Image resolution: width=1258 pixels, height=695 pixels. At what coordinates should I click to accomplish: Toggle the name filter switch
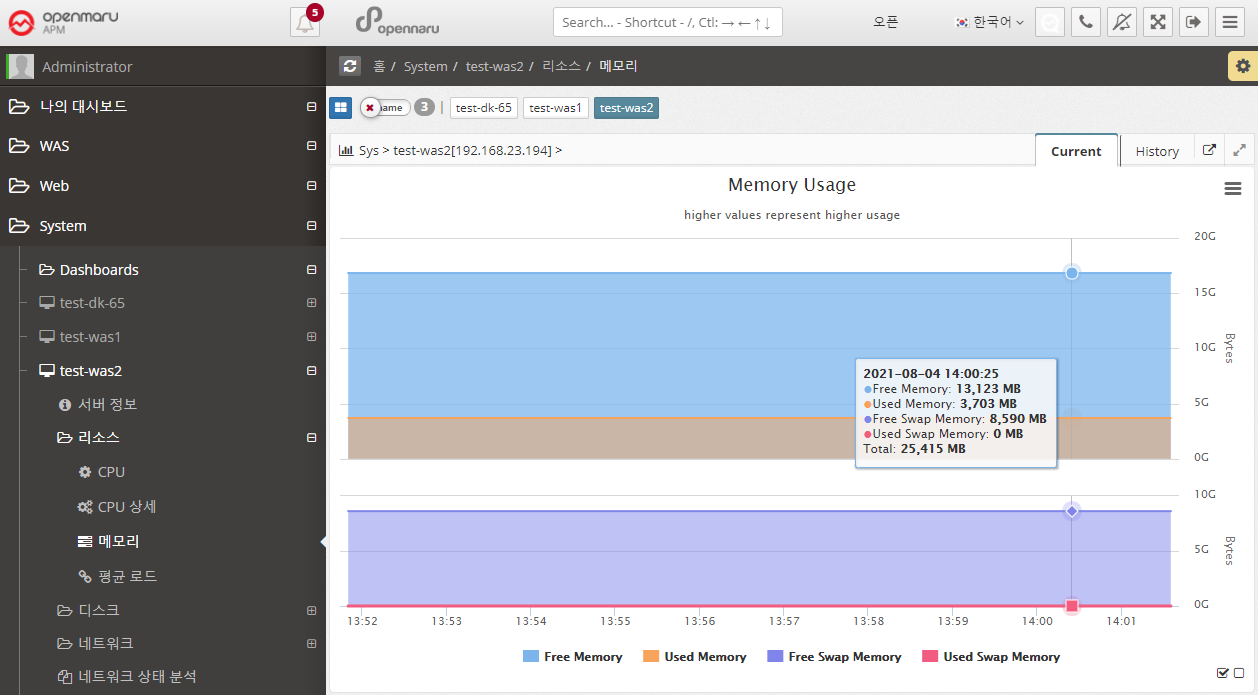tap(385, 107)
